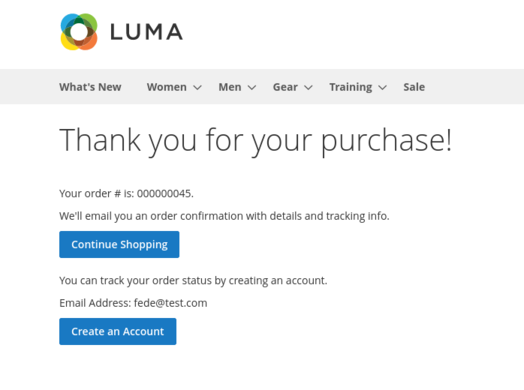Open the What's New menu item
Viewport: 524px width, 390px height.
click(x=90, y=87)
